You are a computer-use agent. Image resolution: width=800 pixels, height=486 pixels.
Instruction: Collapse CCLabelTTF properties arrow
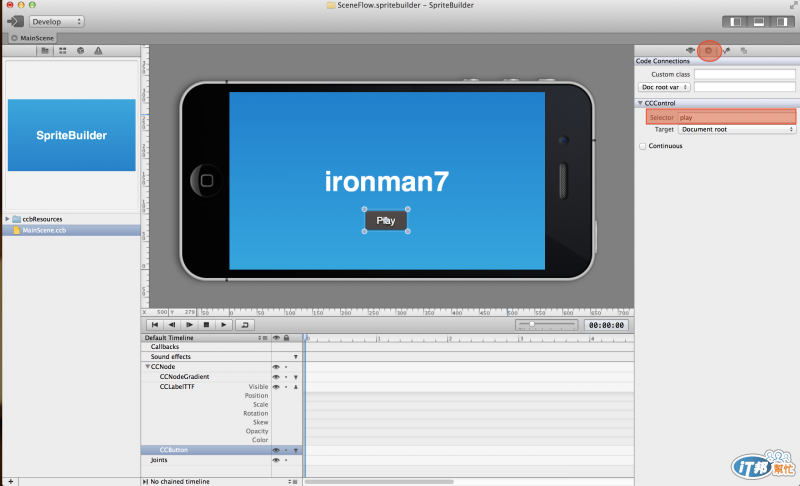[295, 387]
